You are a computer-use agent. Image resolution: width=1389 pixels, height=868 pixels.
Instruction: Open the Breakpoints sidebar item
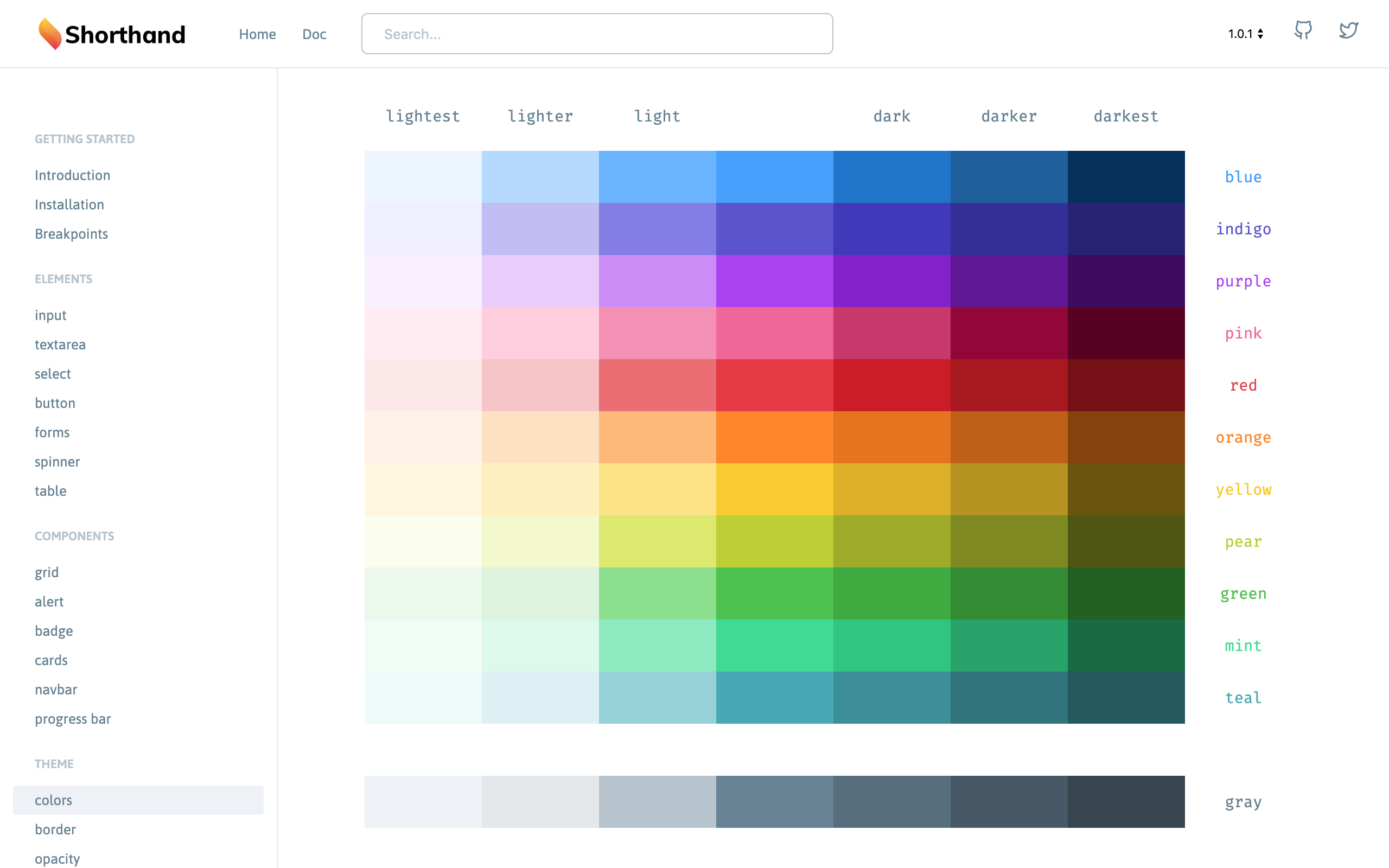click(x=71, y=234)
